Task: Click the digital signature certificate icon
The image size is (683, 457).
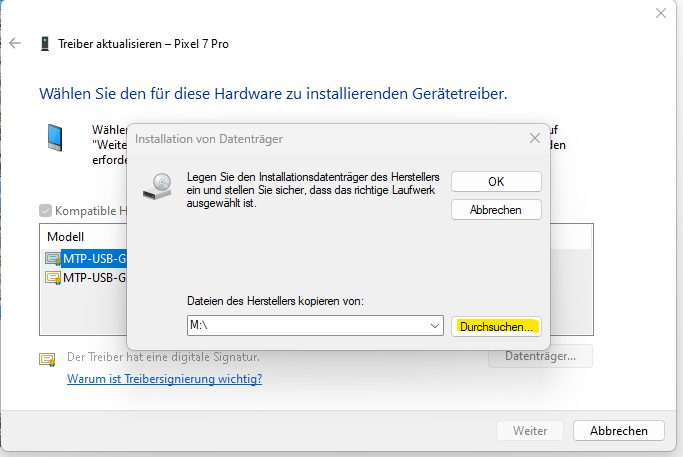Action: [x=47, y=359]
